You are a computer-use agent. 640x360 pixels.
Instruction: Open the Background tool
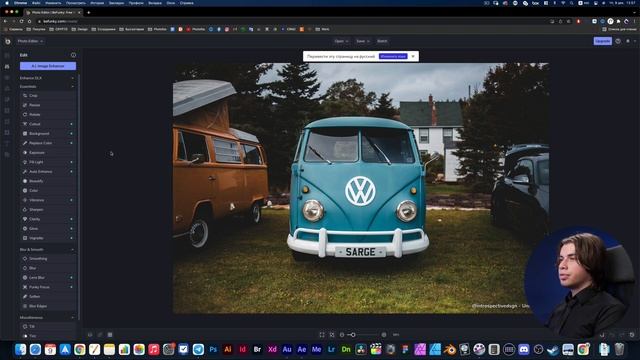48,133
